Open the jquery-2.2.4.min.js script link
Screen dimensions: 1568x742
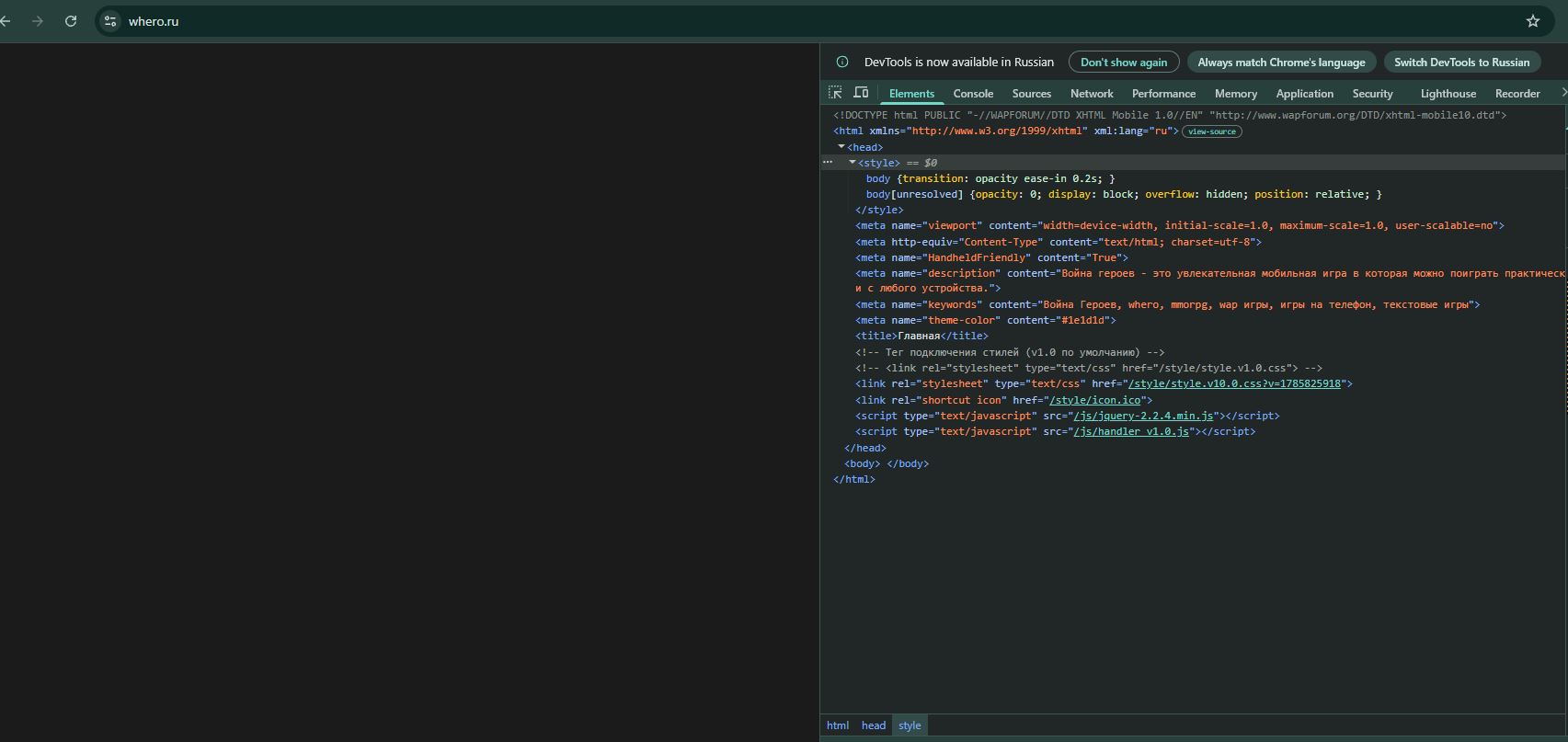coord(1143,416)
